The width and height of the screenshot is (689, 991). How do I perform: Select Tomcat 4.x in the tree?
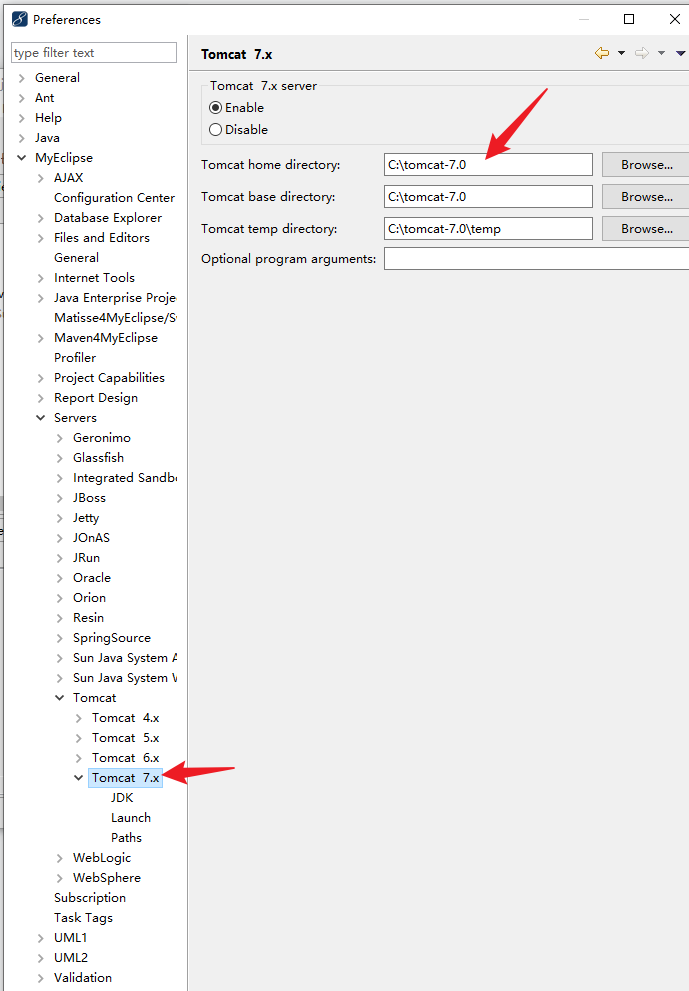(x=125, y=718)
